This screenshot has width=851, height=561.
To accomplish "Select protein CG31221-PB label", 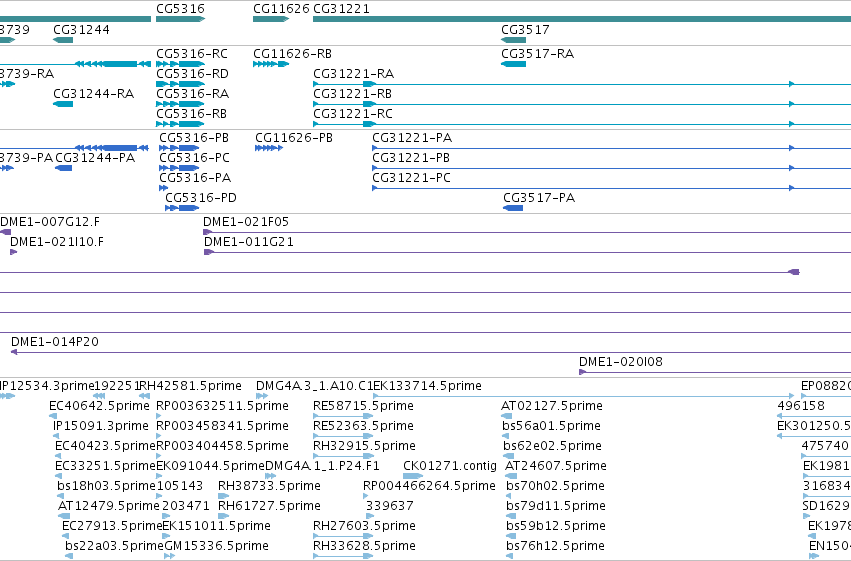I will [x=411, y=157].
